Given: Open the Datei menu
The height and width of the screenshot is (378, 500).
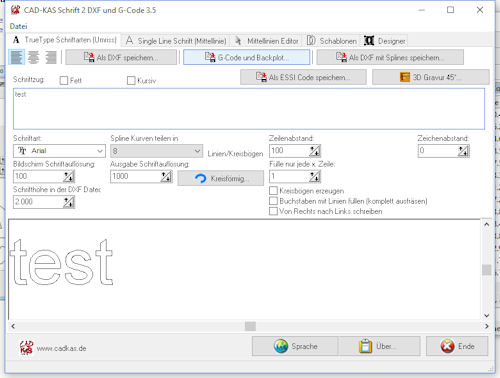Looking at the screenshot, I should [x=18, y=26].
